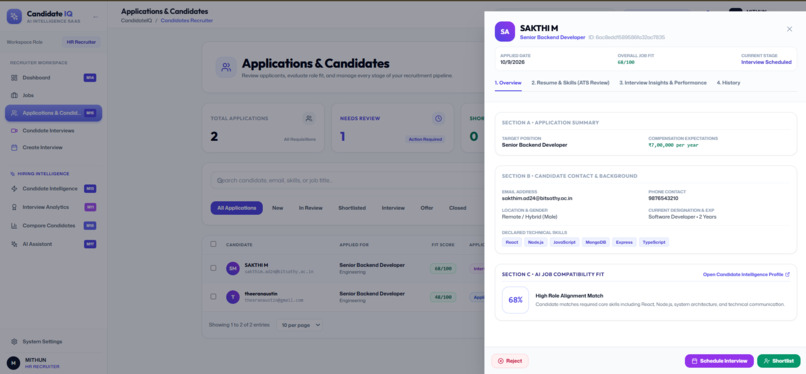
Task: Focus the candidate search field
Action: click(x=347, y=180)
